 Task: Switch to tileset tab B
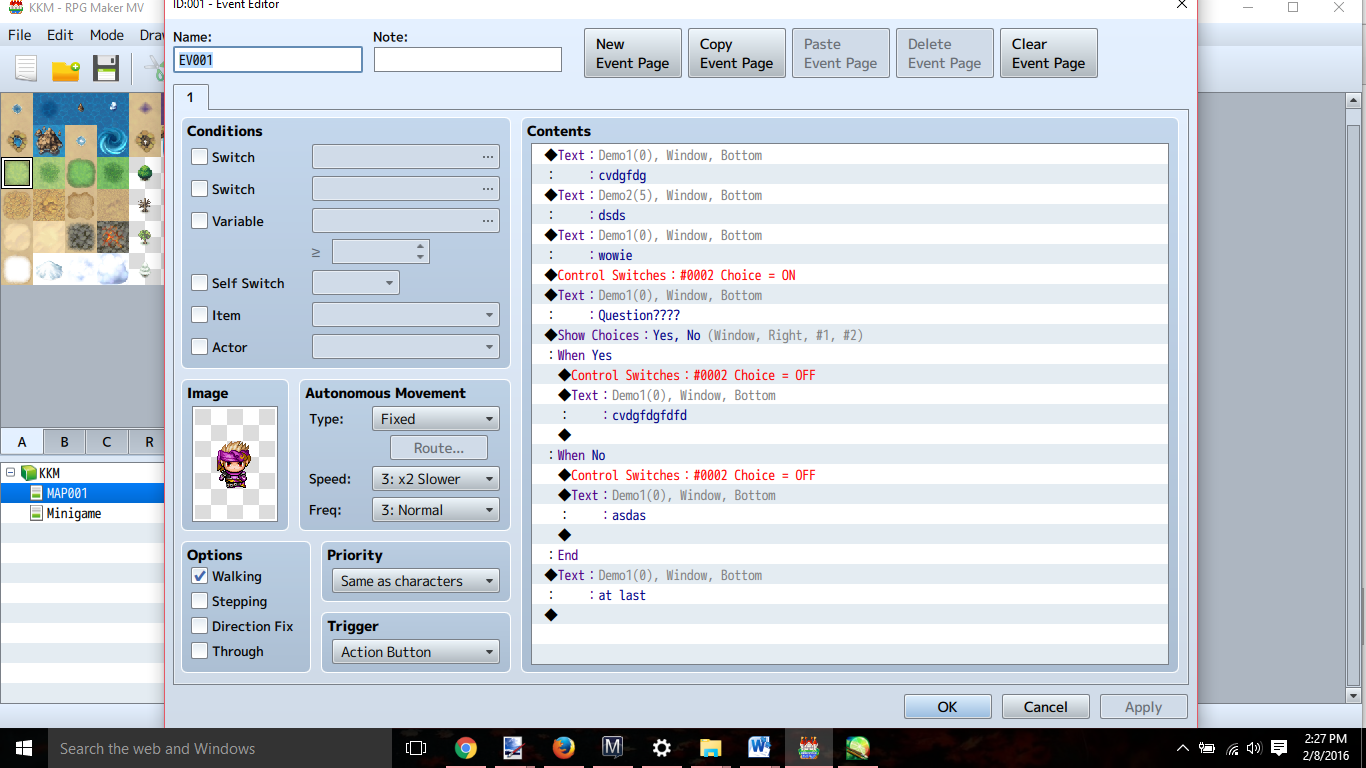coord(64,442)
